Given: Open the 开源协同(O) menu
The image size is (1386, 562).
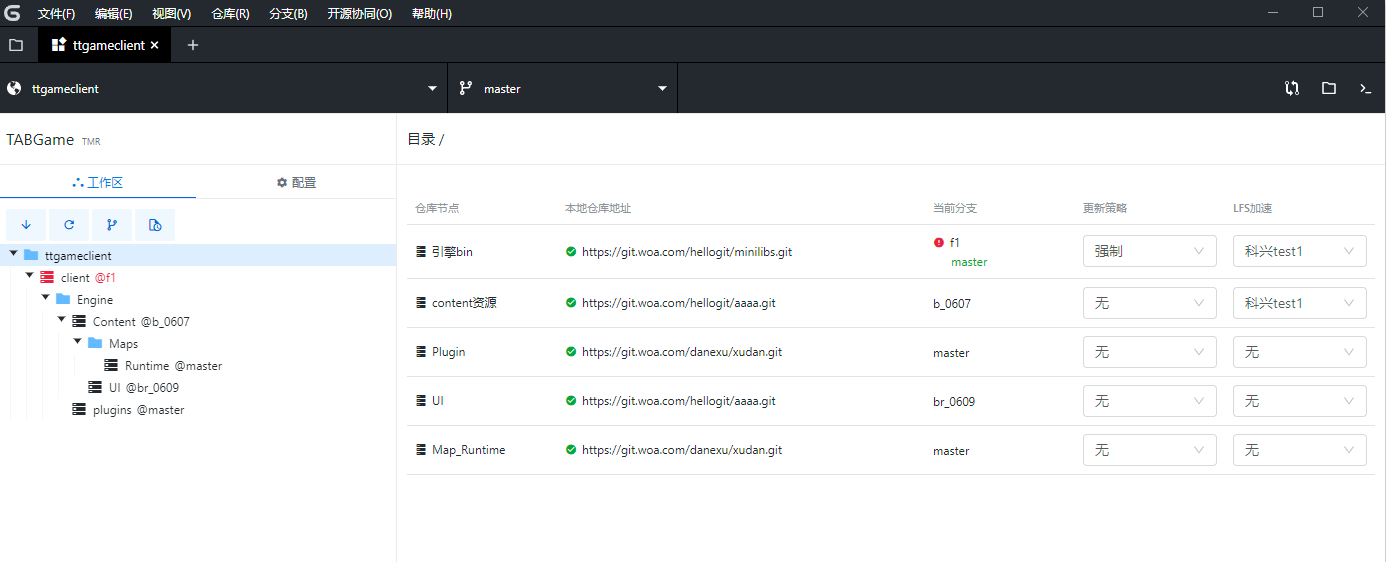Looking at the screenshot, I should pos(359,14).
